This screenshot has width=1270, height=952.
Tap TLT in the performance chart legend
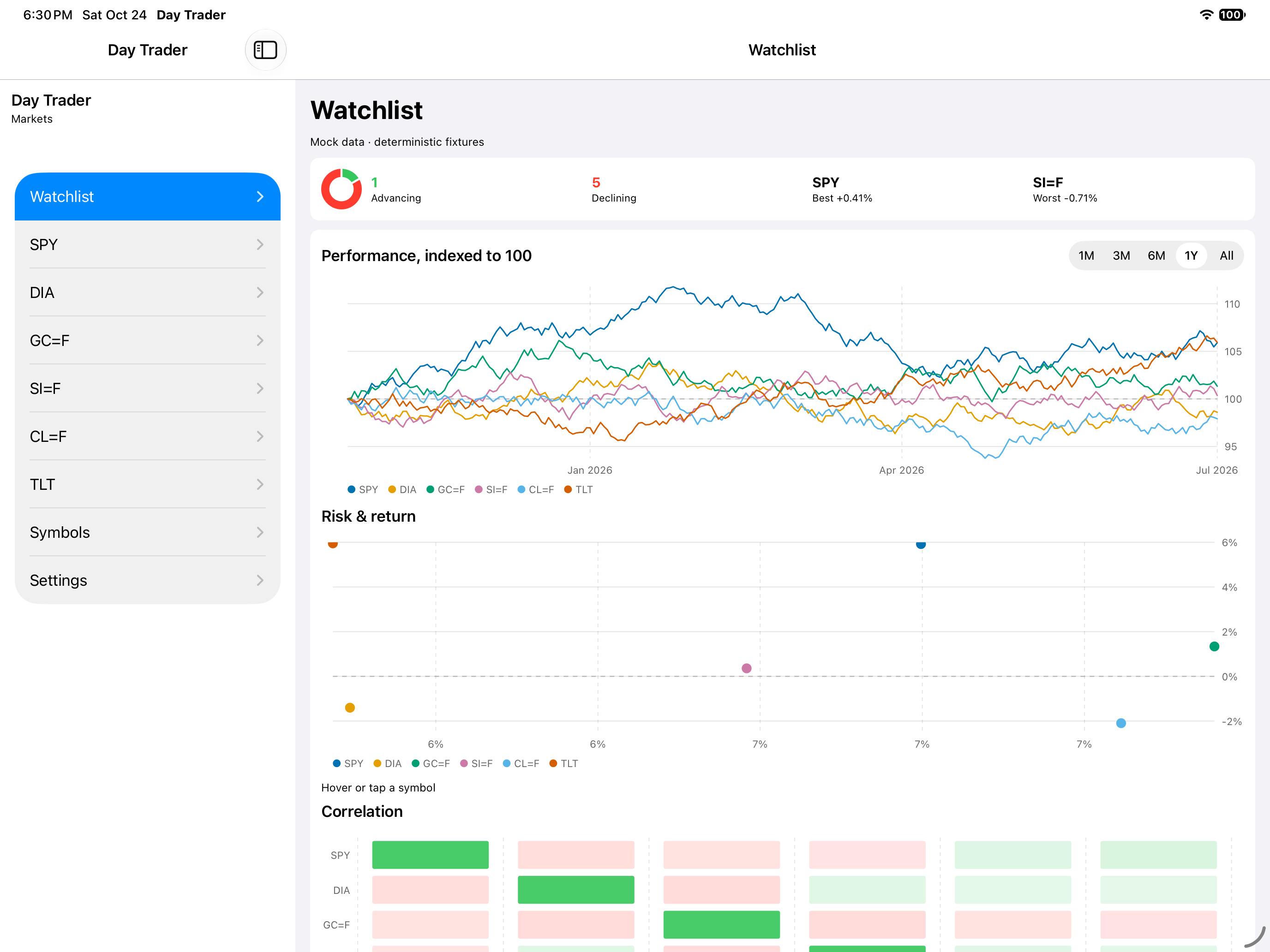coord(579,489)
